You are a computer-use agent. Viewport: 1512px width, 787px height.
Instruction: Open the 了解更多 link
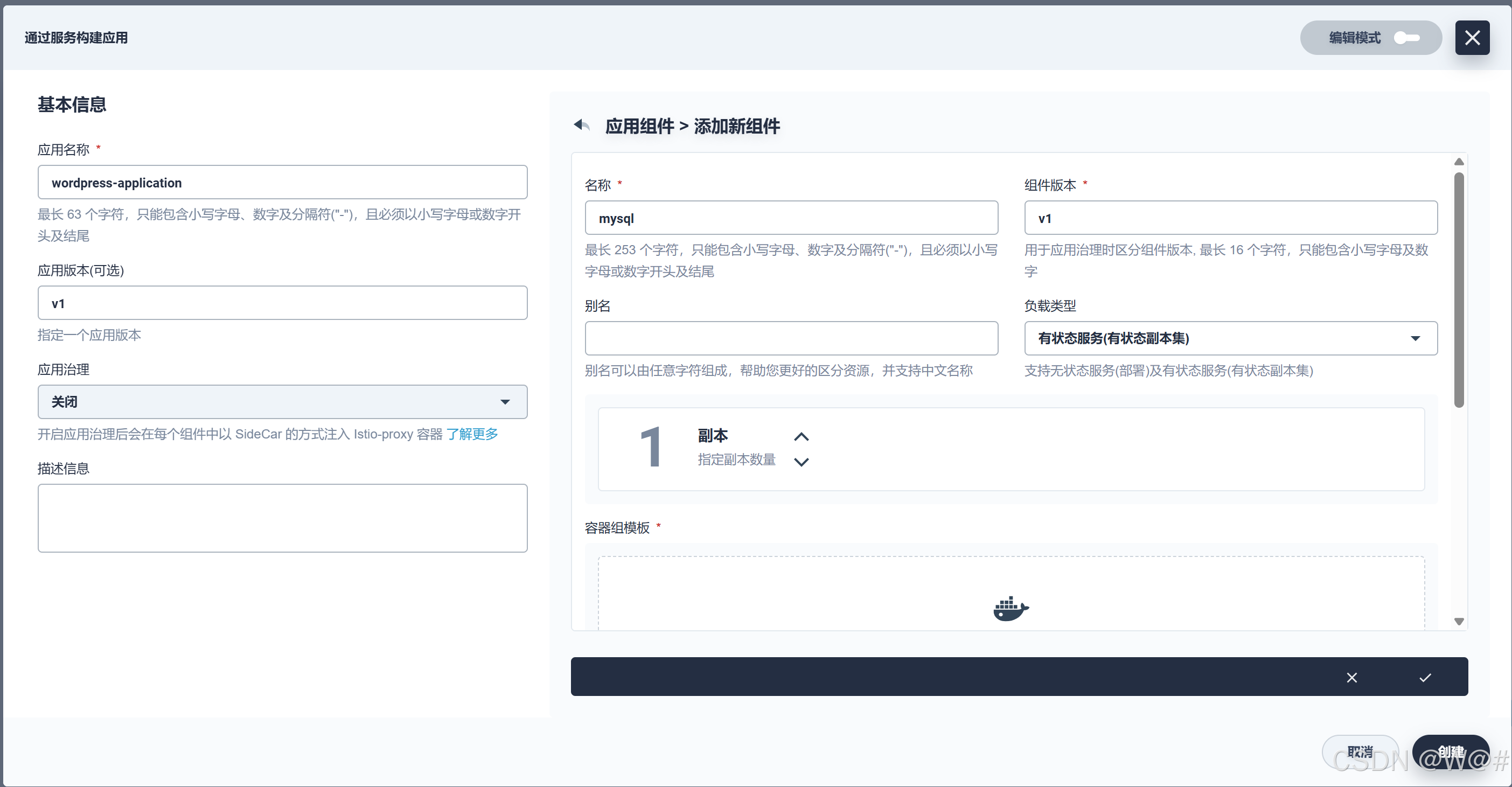[472, 434]
